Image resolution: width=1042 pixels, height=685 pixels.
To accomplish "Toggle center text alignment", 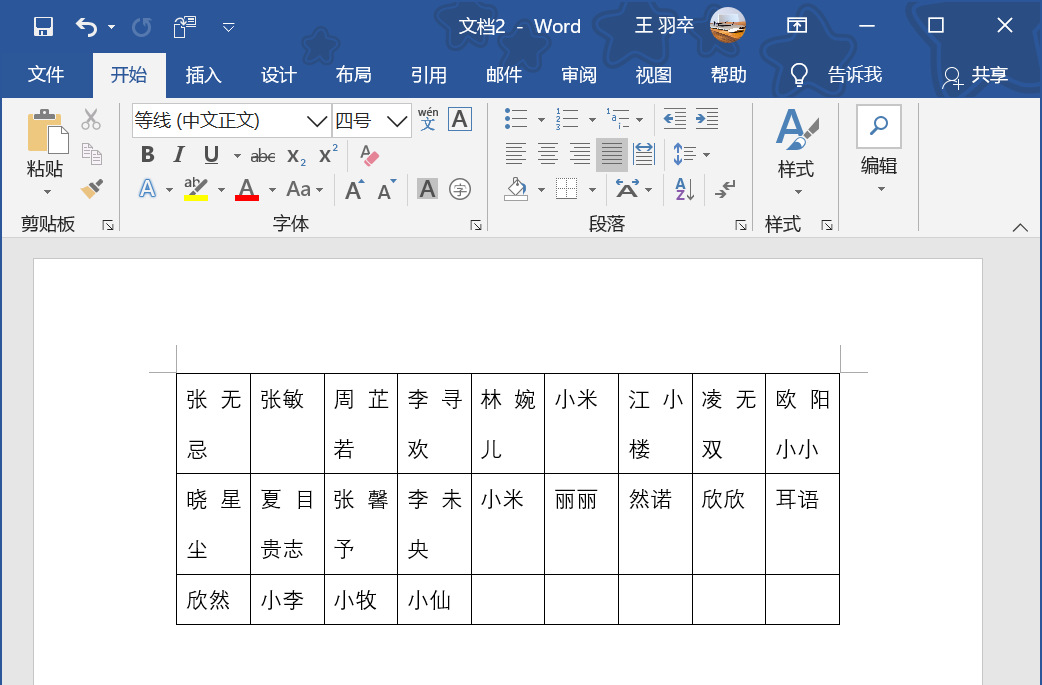I will point(547,153).
